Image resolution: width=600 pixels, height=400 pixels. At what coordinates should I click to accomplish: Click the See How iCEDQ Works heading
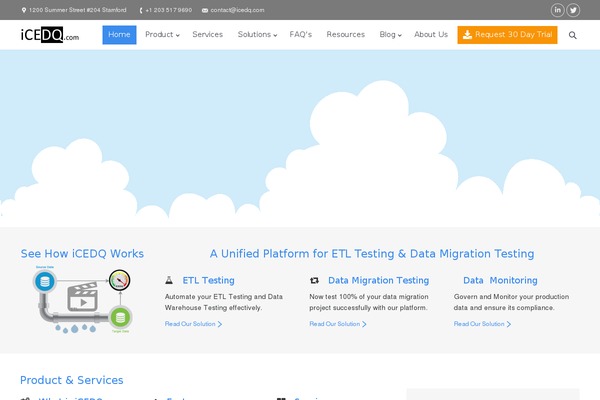pos(82,254)
